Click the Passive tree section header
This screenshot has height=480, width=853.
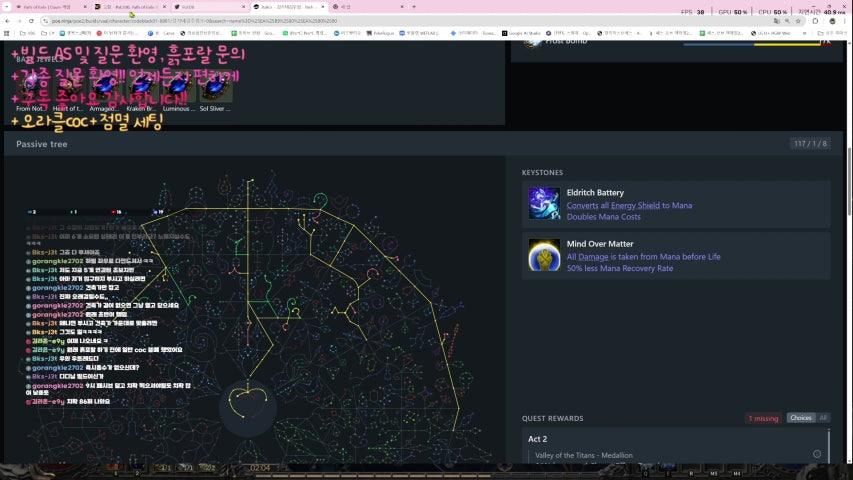pos(46,144)
